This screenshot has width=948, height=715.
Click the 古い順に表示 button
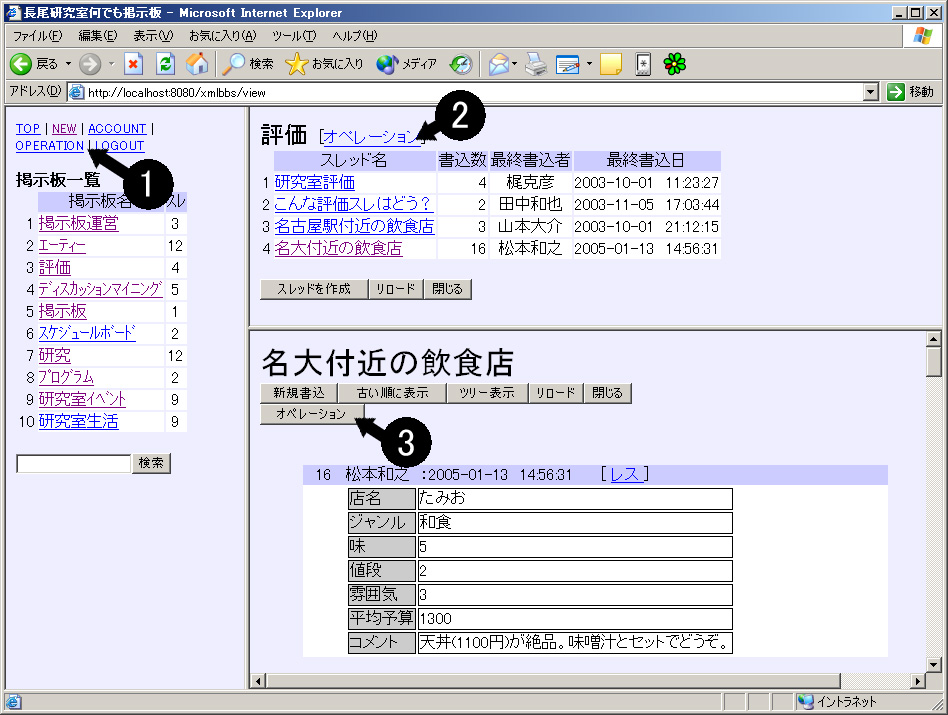392,393
